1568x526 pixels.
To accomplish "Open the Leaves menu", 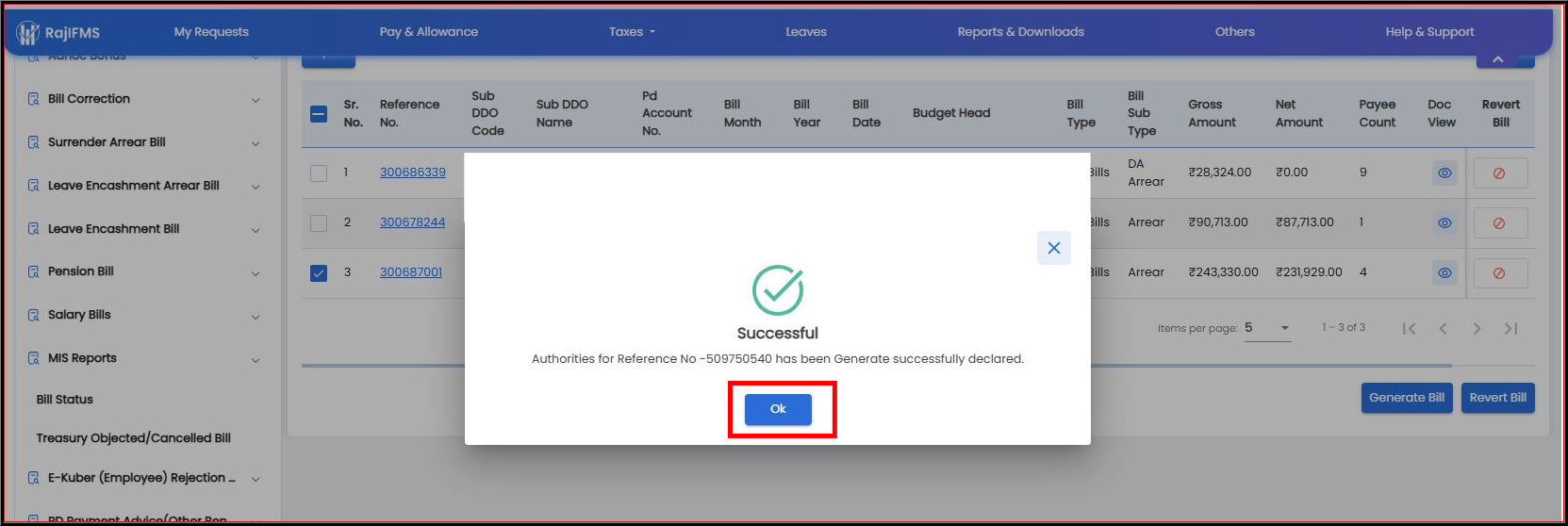I will [806, 32].
